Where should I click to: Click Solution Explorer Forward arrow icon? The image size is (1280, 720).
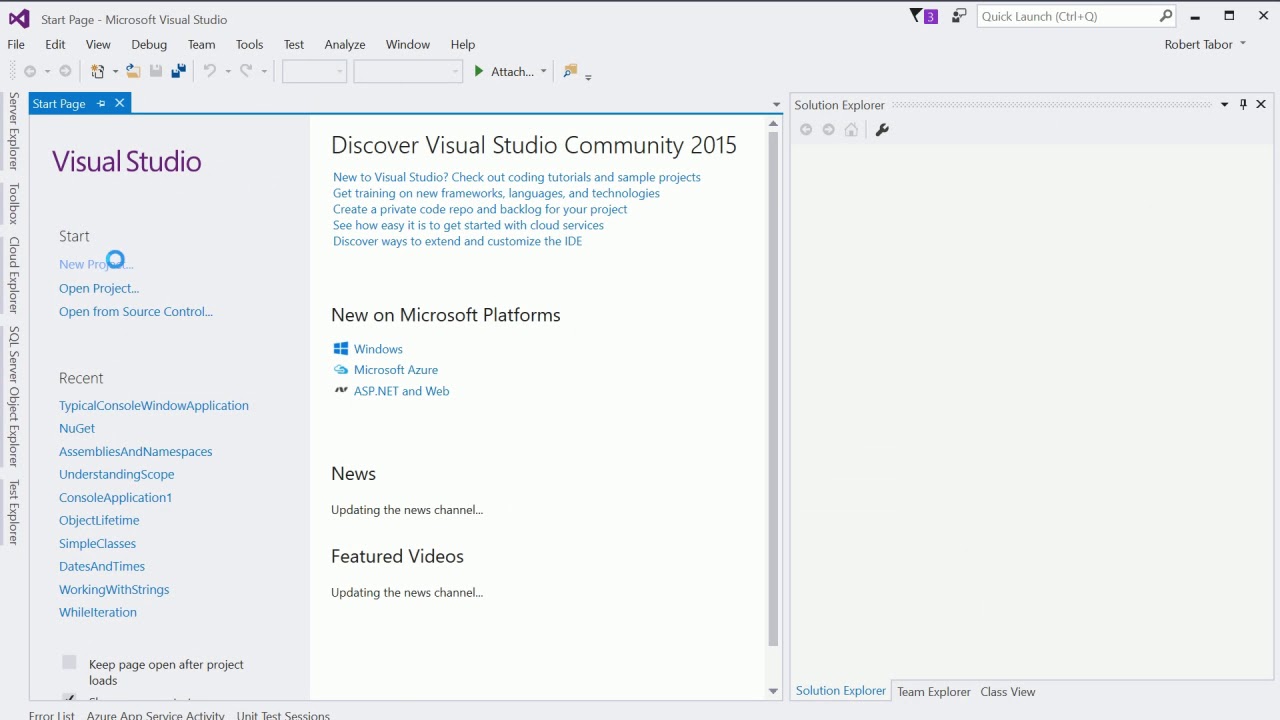[x=828, y=129]
